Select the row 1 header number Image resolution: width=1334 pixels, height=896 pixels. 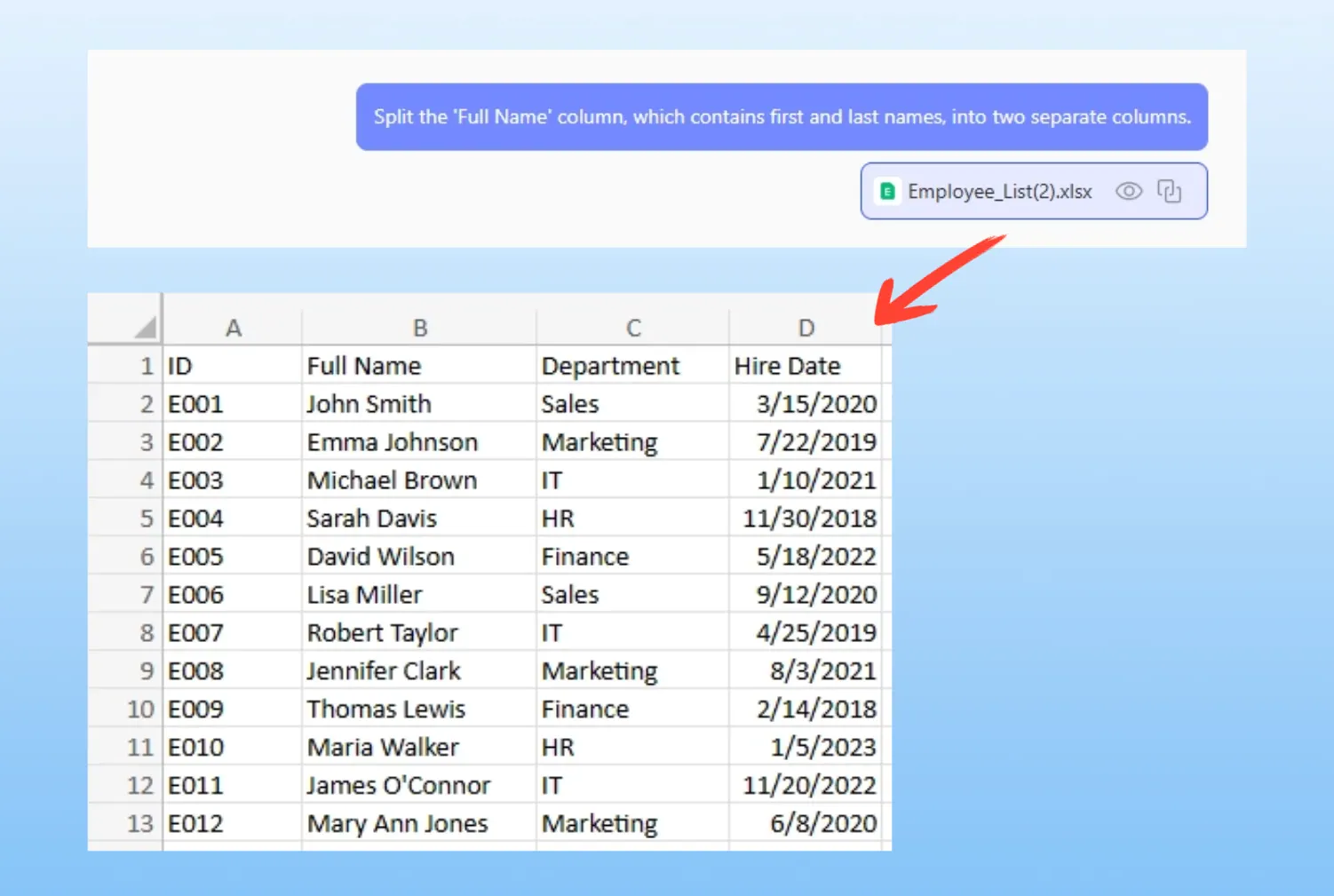[x=147, y=366]
